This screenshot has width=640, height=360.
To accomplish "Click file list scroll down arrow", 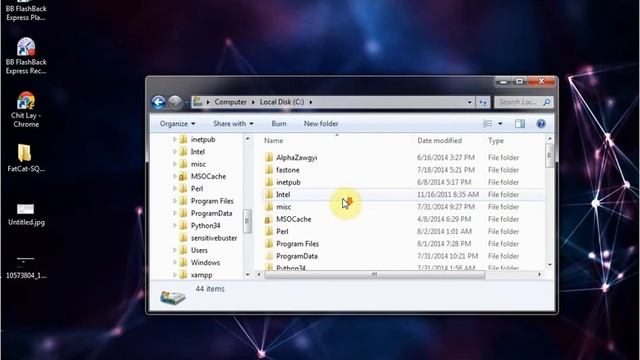I will (549, 265).
